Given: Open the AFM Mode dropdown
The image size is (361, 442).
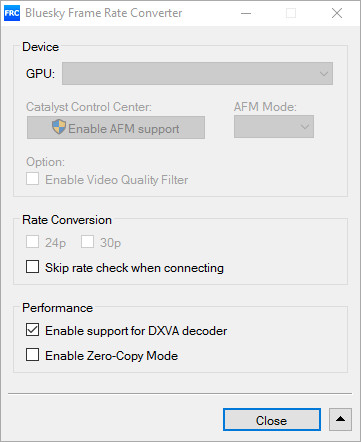Looking at the screenshot, I should click(274, 127).
